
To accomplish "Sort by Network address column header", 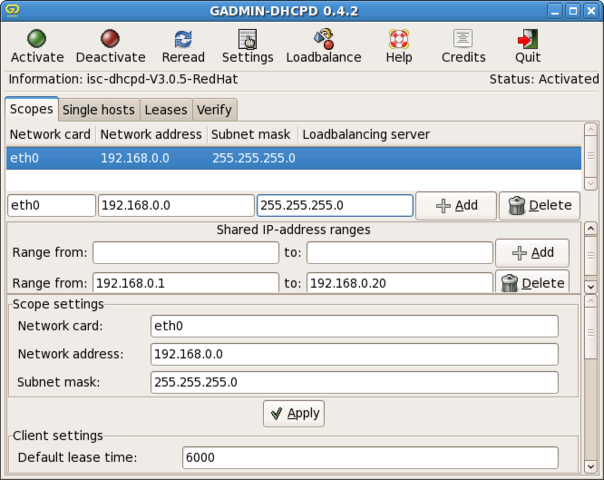I will point(151,134).
